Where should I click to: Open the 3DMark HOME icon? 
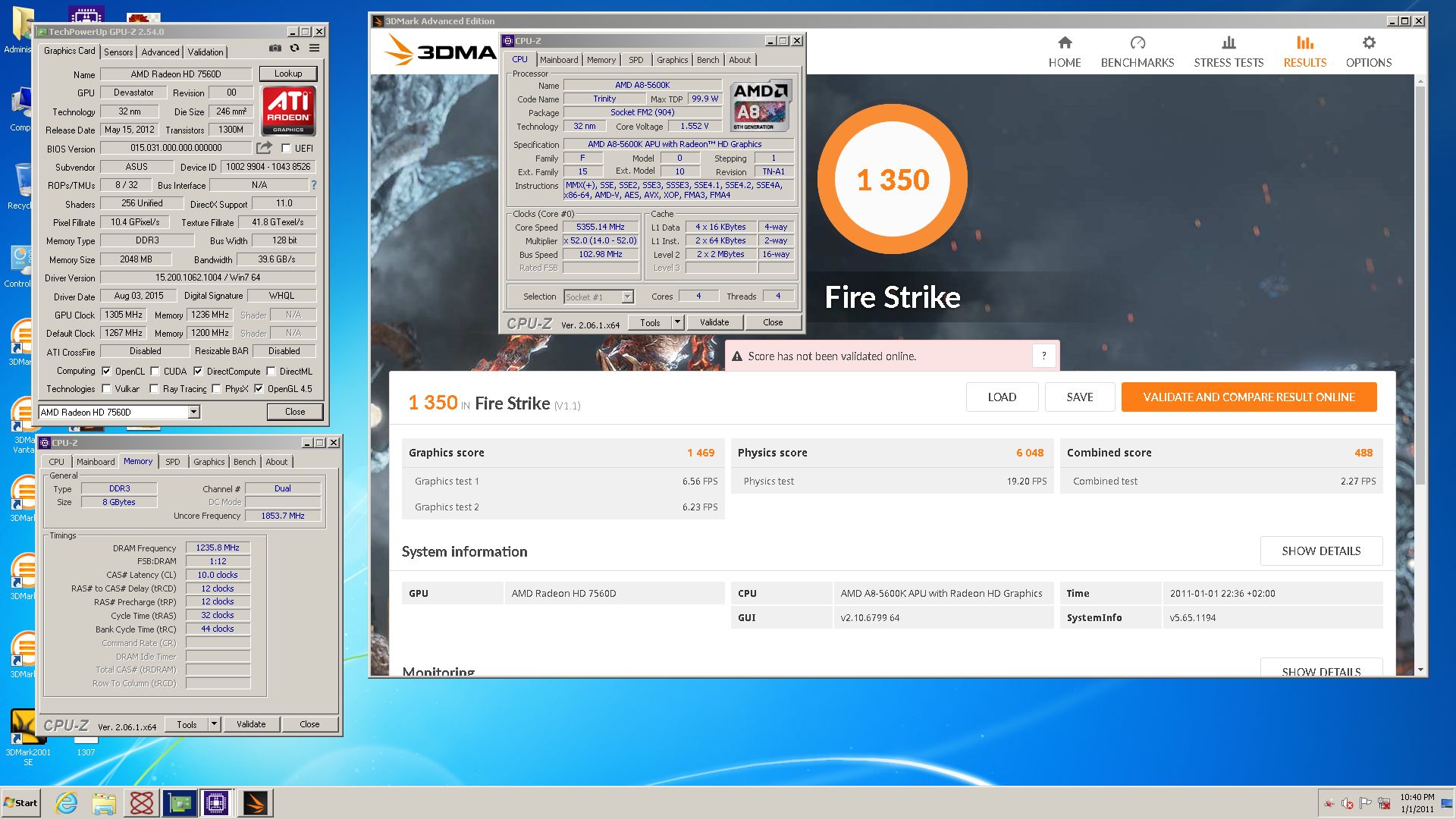1065,42
